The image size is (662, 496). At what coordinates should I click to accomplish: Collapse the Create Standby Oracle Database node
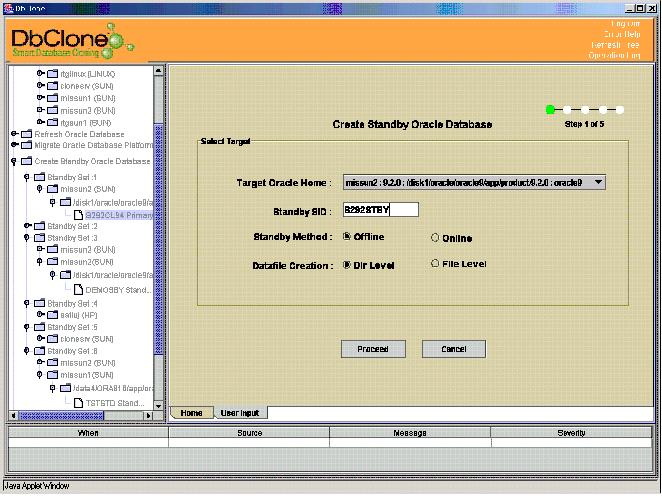pos(14,161)
